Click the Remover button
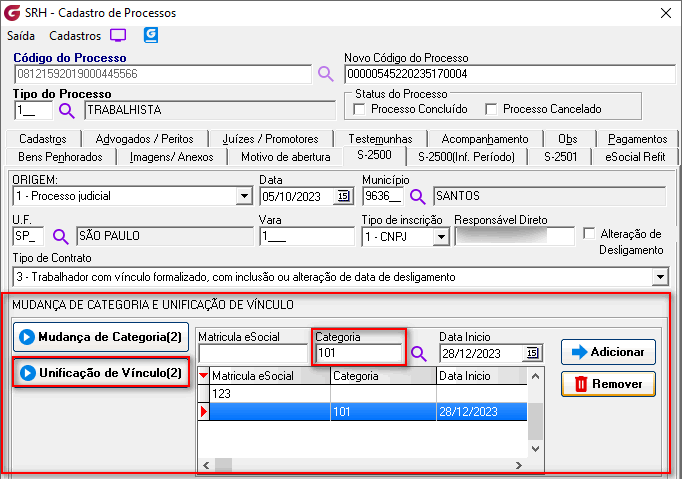Screen dimensions: 682x479 click(608, 383)
